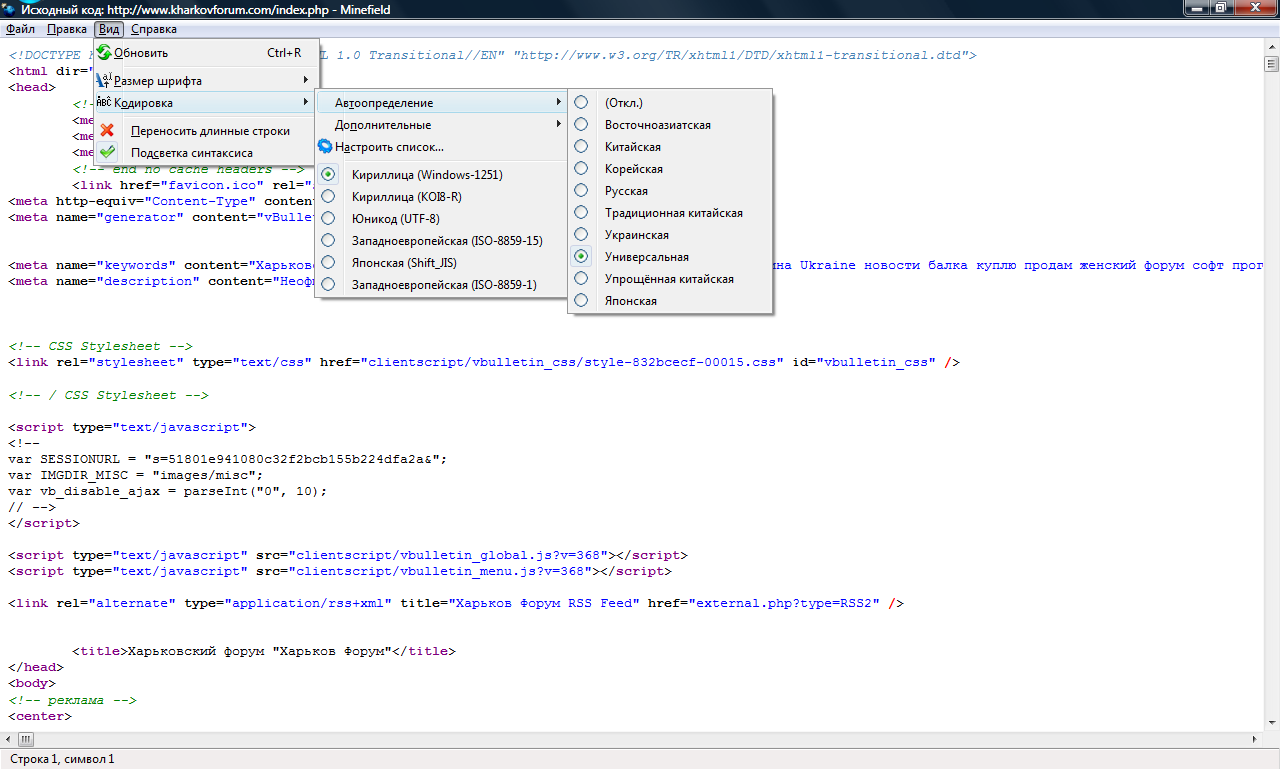Toggle Переносить длинные строки wrapping
The image size is (1280, 770).
(206, 131)
